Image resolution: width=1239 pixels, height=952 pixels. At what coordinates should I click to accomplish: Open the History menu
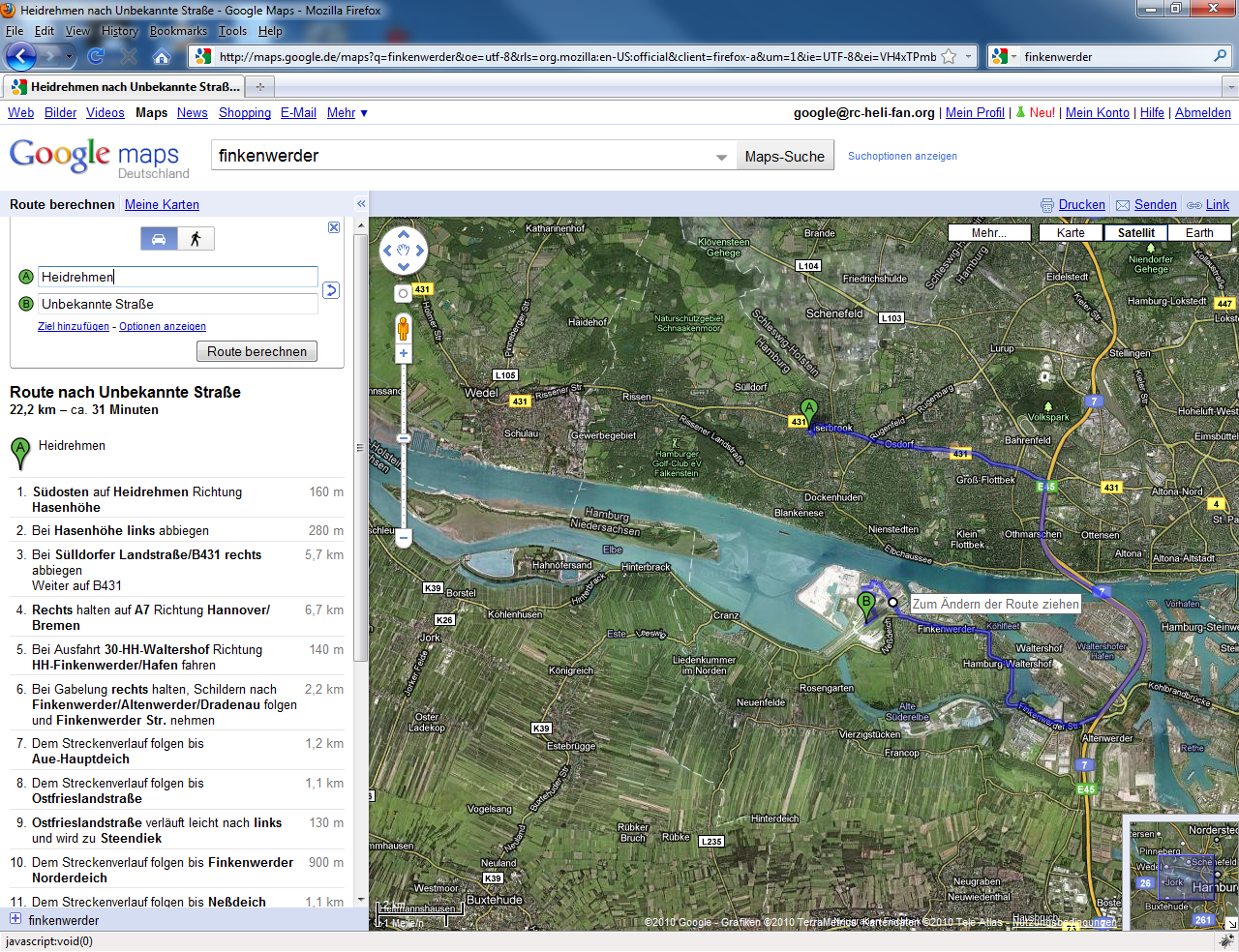(120, 31)
